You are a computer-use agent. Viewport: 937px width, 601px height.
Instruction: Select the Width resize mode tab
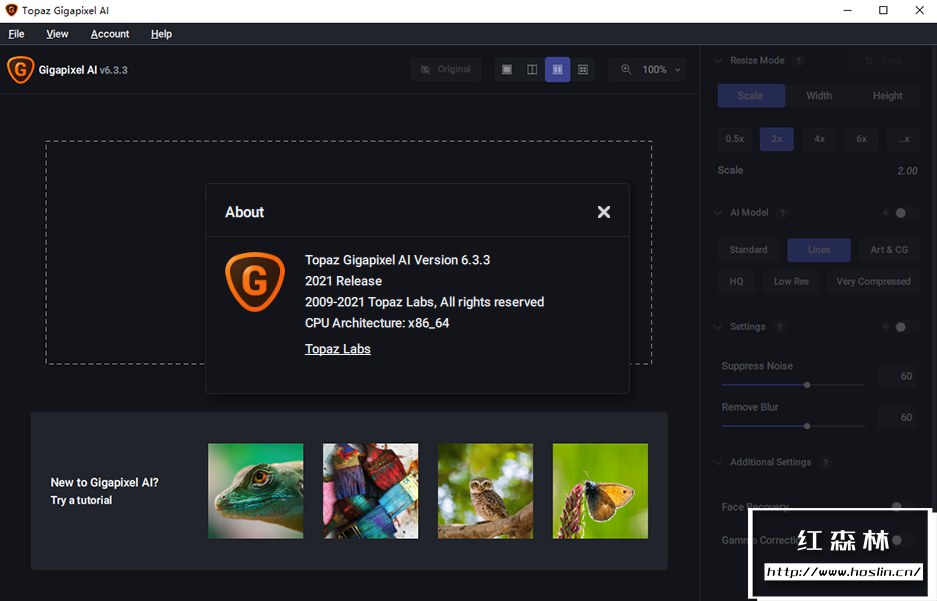click(819, 96)
